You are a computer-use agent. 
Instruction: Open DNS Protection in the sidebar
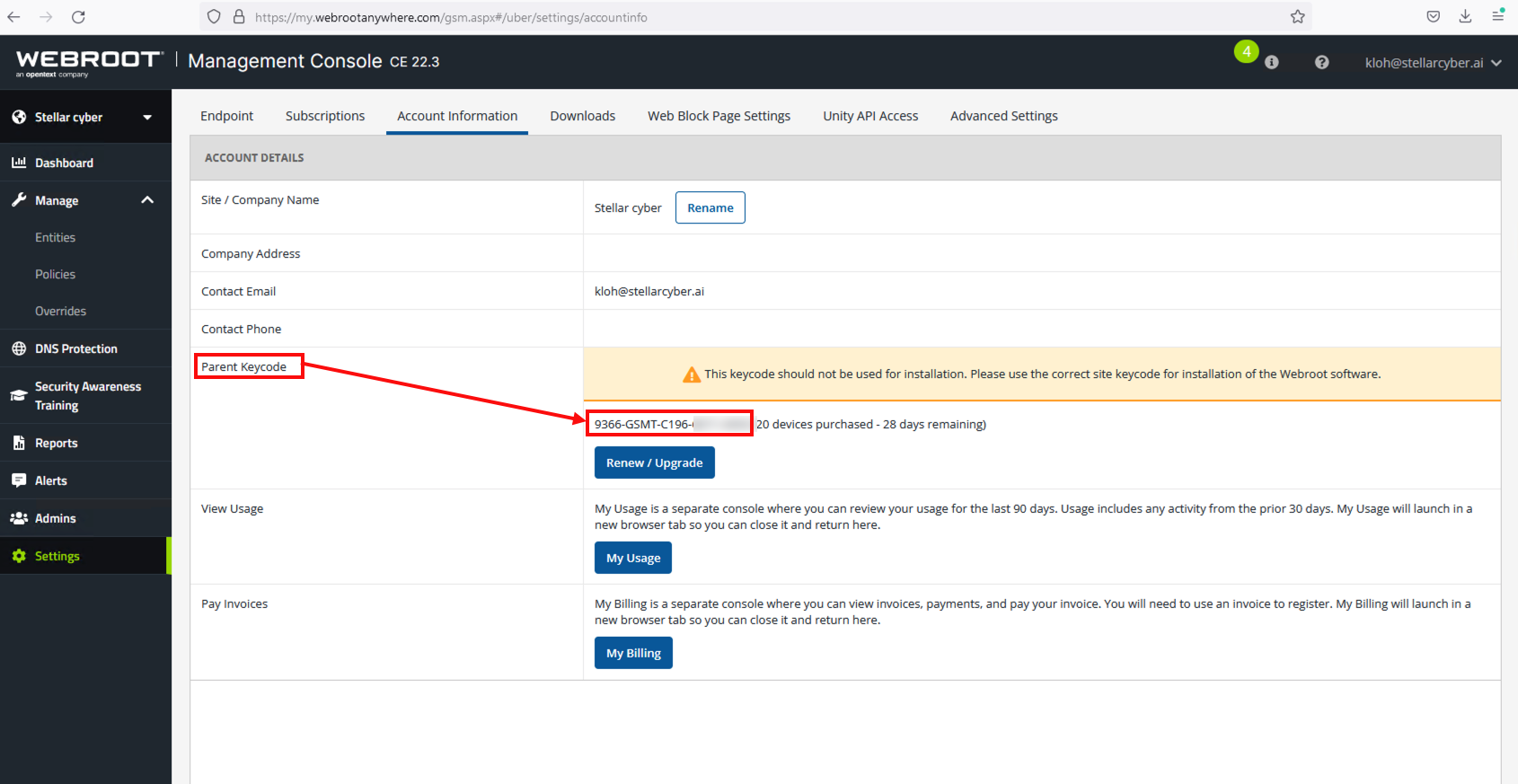tap(75, 348)
